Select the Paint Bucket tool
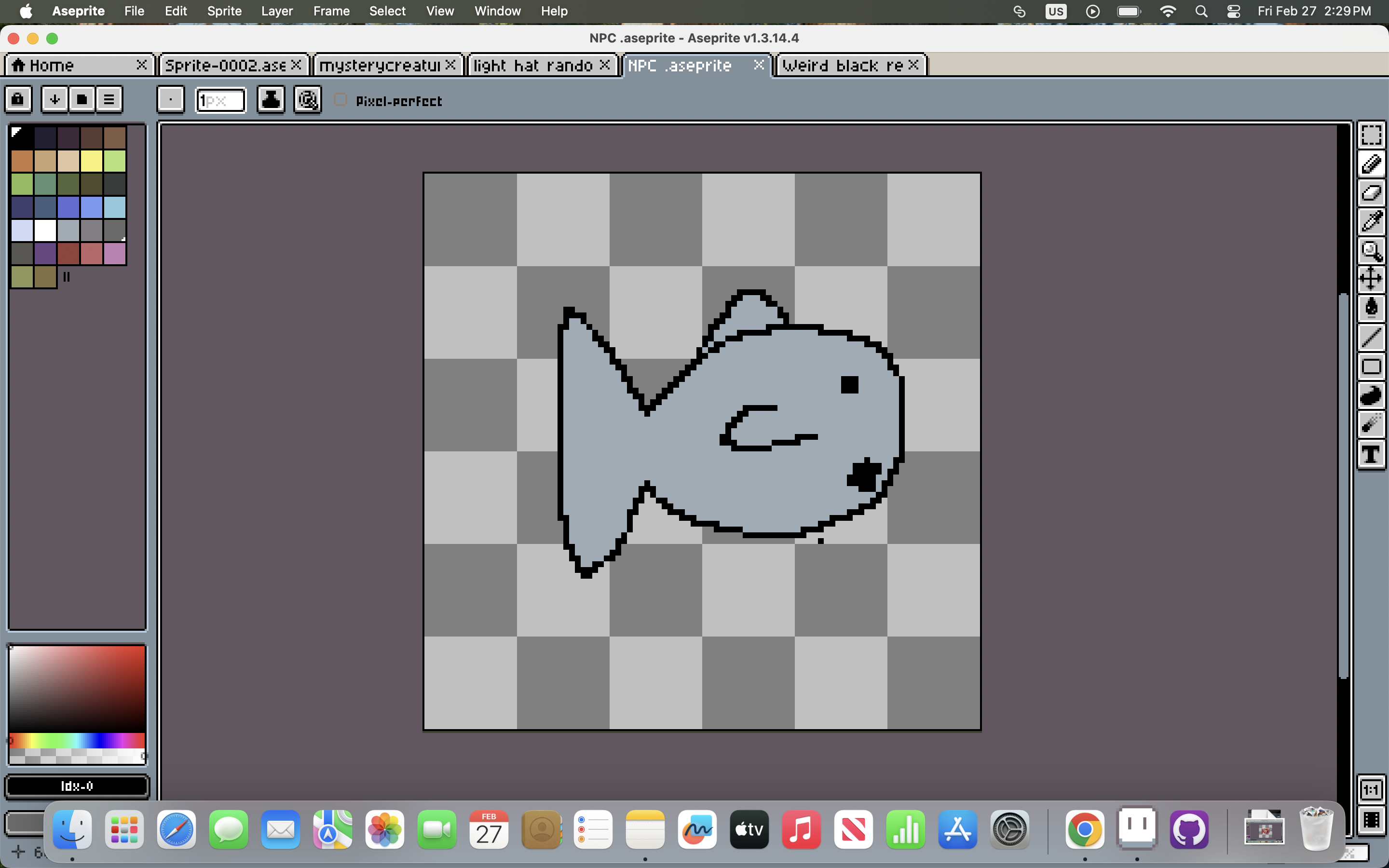Screen dimensions: 1389x868 1371,308
